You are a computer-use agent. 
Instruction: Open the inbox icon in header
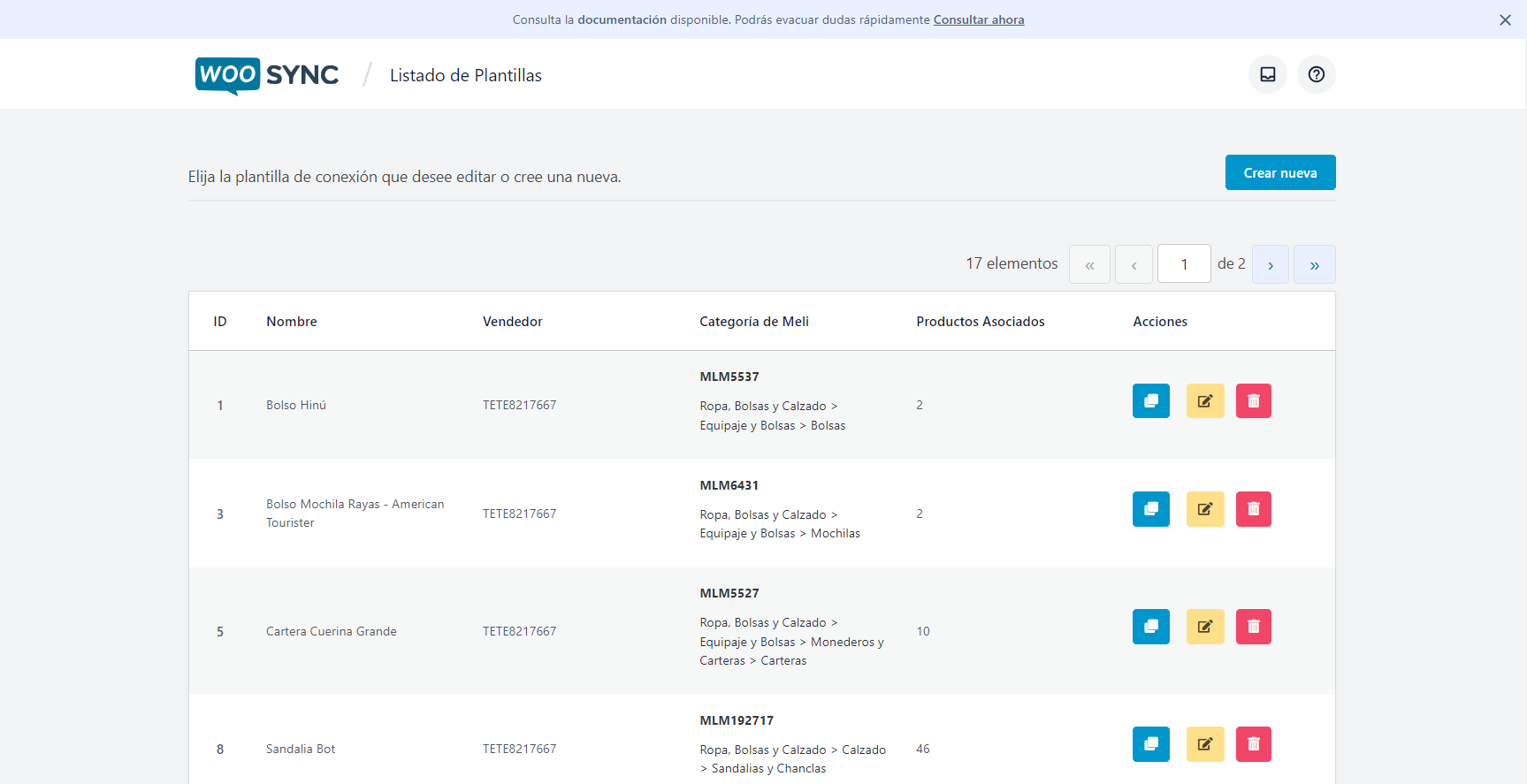click(x=1267, y=74)
